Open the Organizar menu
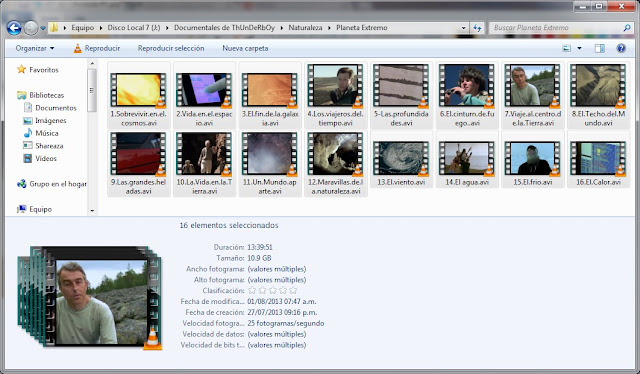The height and width of the screenshot is (374, 640). pyautogui.click(x=35, y=48)
